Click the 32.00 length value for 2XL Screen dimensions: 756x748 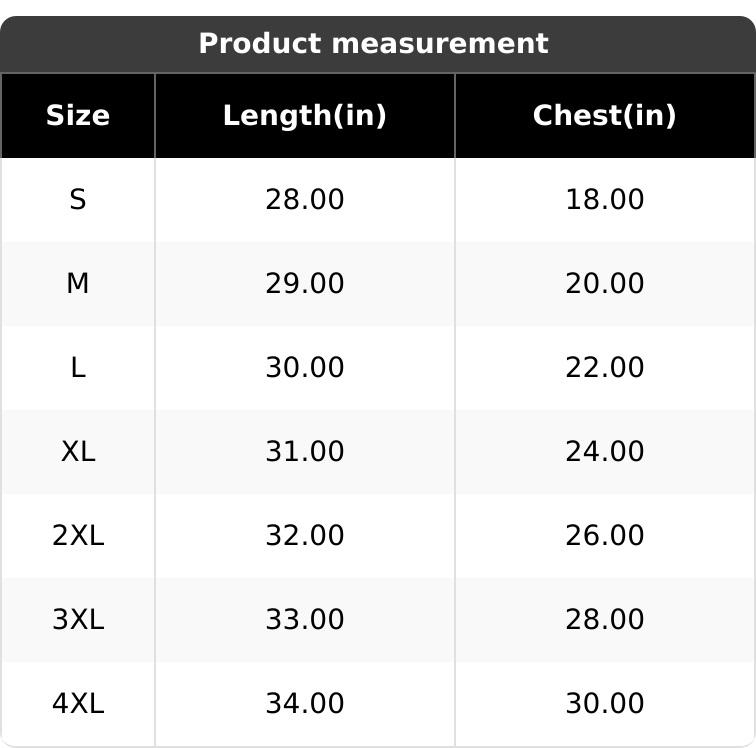pos(304,536)
